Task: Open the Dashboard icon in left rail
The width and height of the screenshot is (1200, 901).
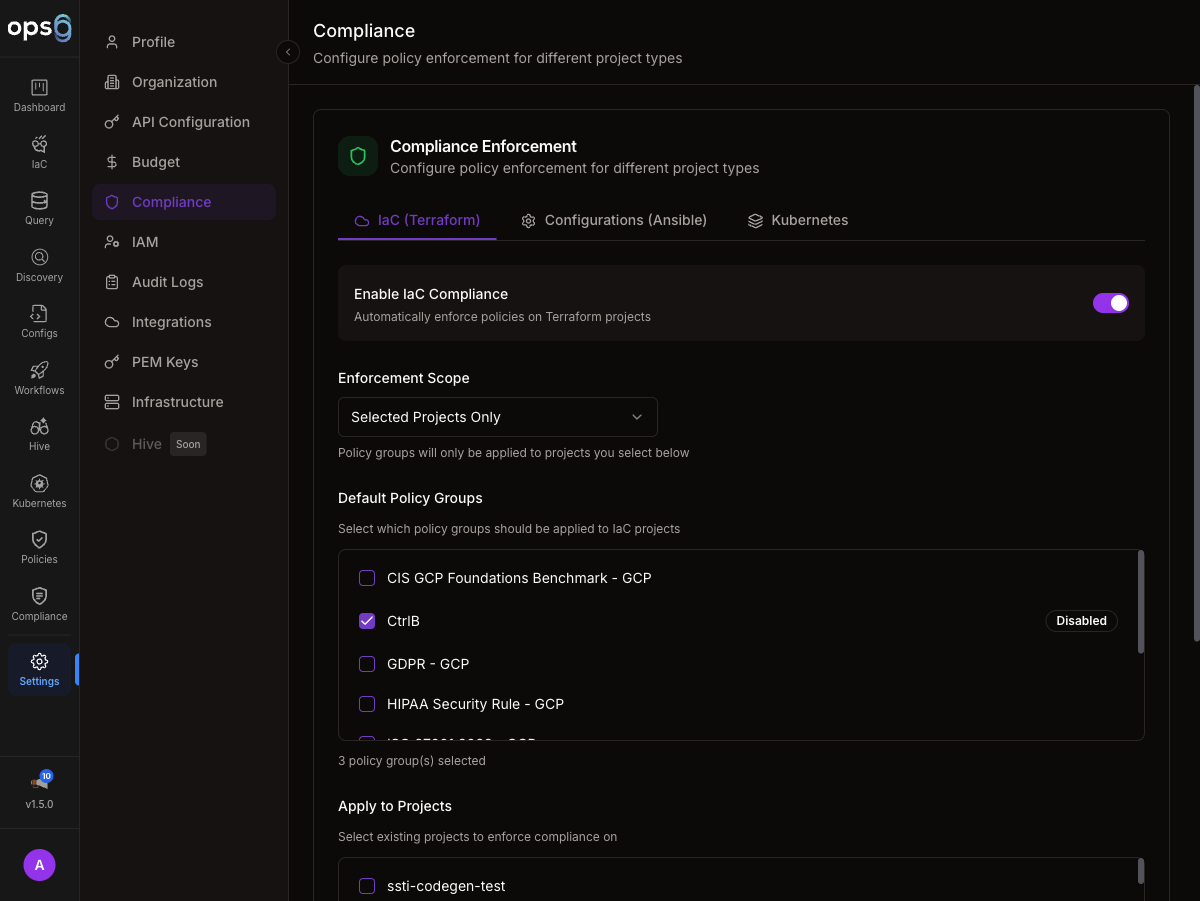Action: [39, 88]
